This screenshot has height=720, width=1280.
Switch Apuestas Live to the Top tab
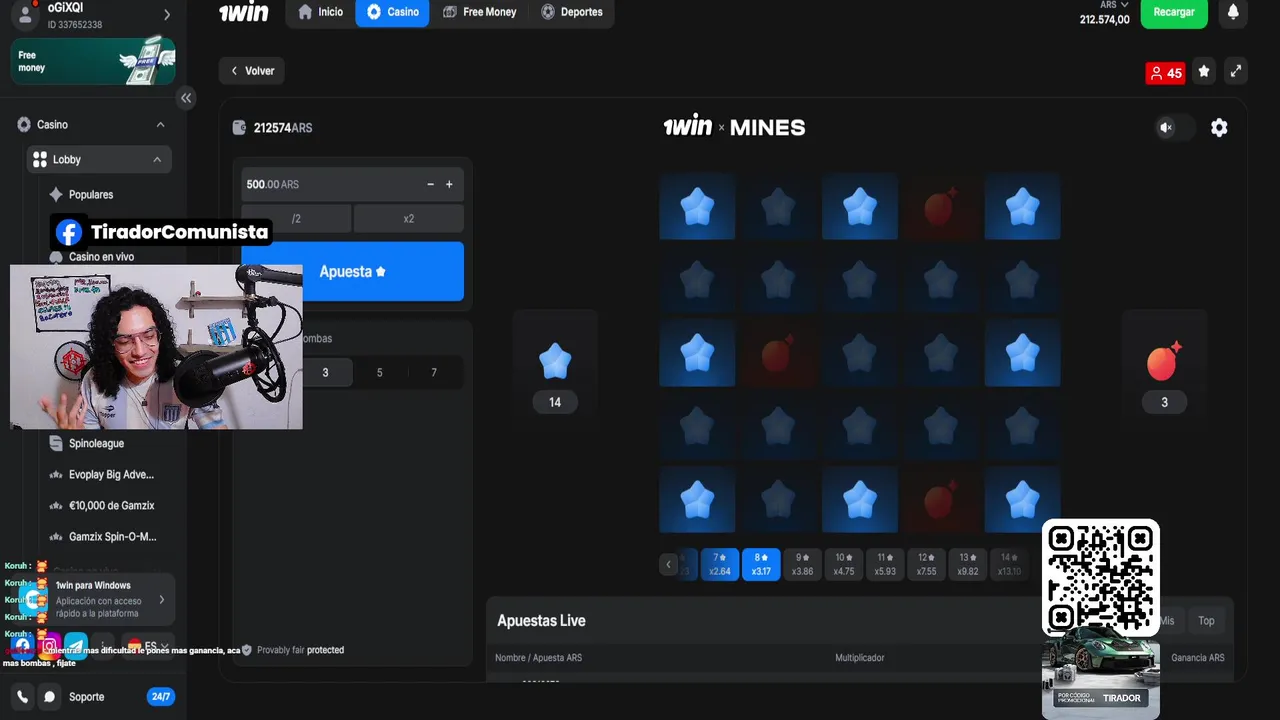point(1206,621)
